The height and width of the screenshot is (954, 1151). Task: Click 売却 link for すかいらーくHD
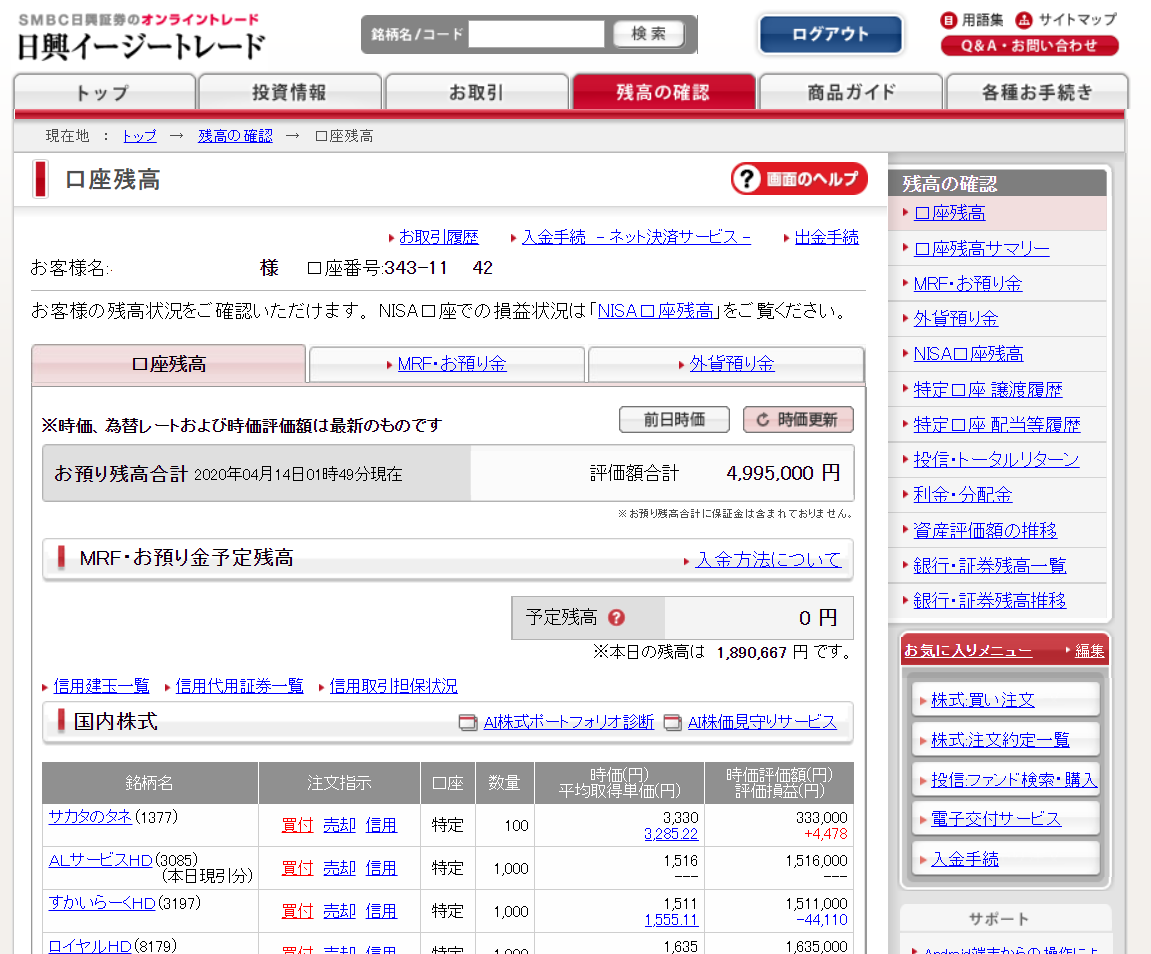tap(339, 911)
